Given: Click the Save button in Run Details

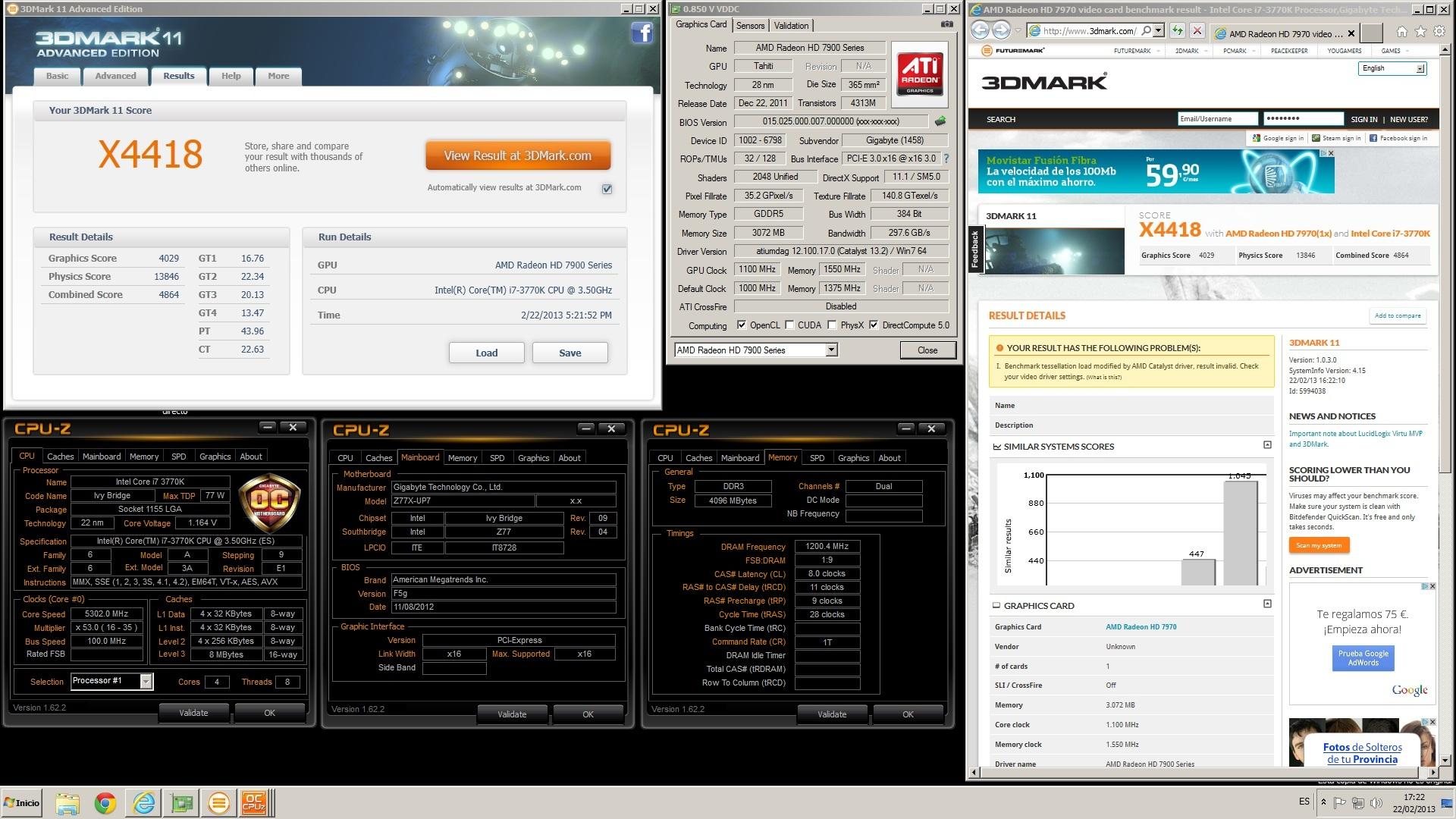Looking at the screenshot, I should coord(570,353).
